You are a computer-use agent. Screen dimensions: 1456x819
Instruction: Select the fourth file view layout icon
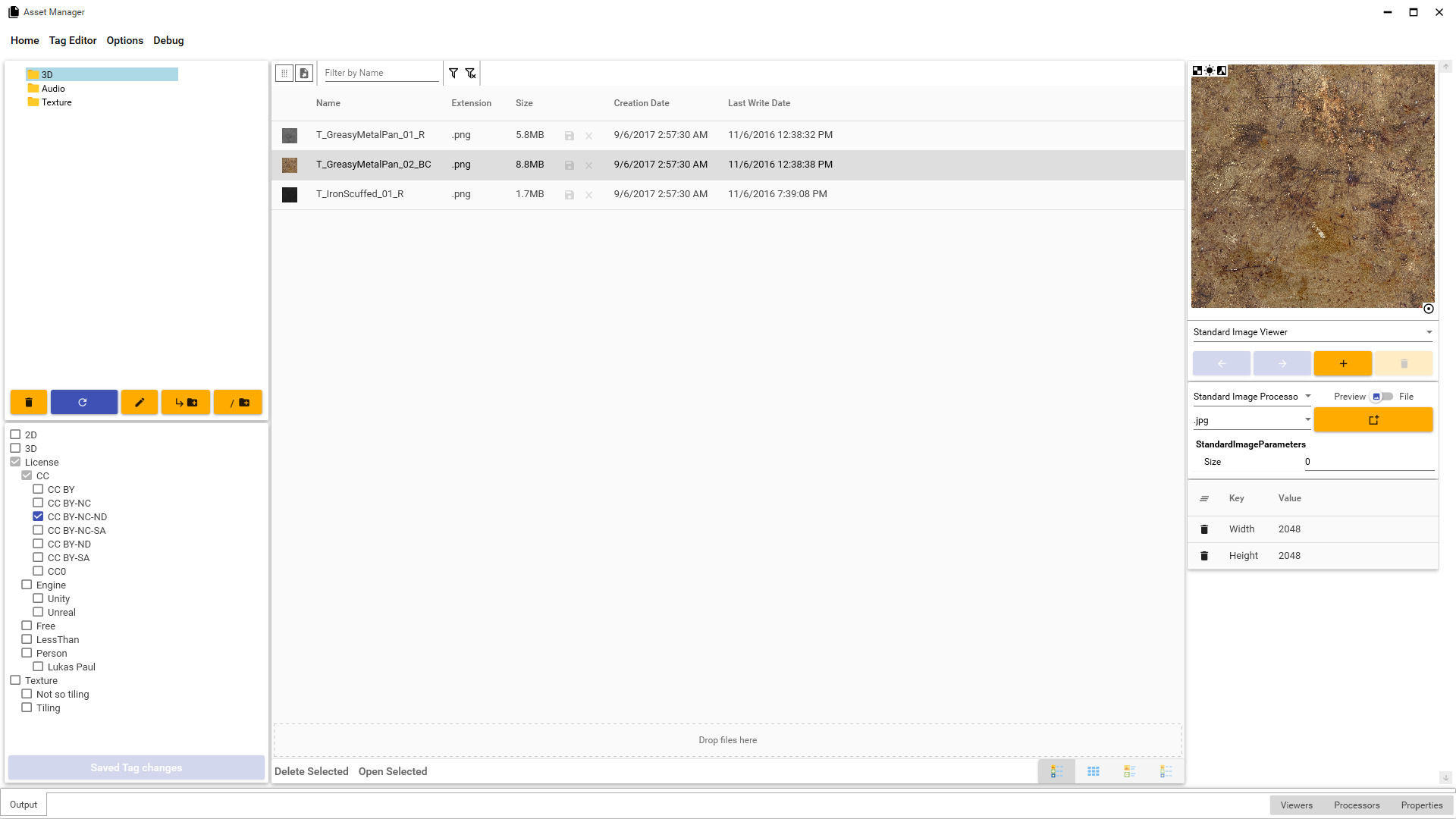pyautogui.click(x=1166, y=771)
